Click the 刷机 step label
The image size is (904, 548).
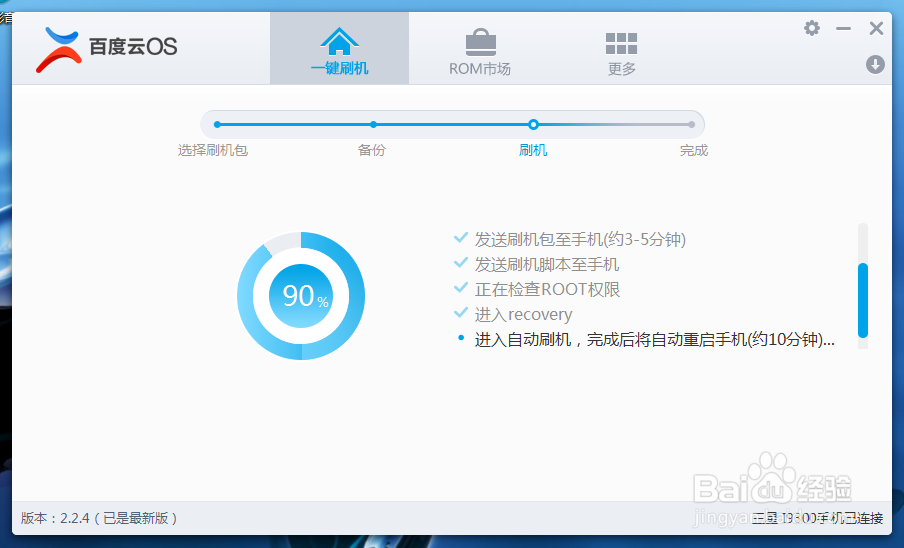coord(533,150)
